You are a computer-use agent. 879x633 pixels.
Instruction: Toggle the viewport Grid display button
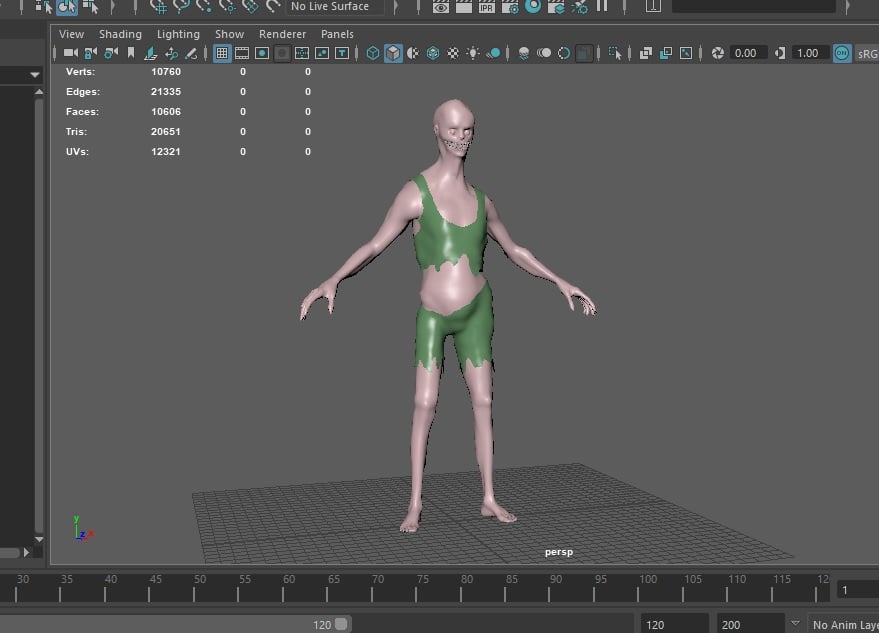click(x=222, y=53)
